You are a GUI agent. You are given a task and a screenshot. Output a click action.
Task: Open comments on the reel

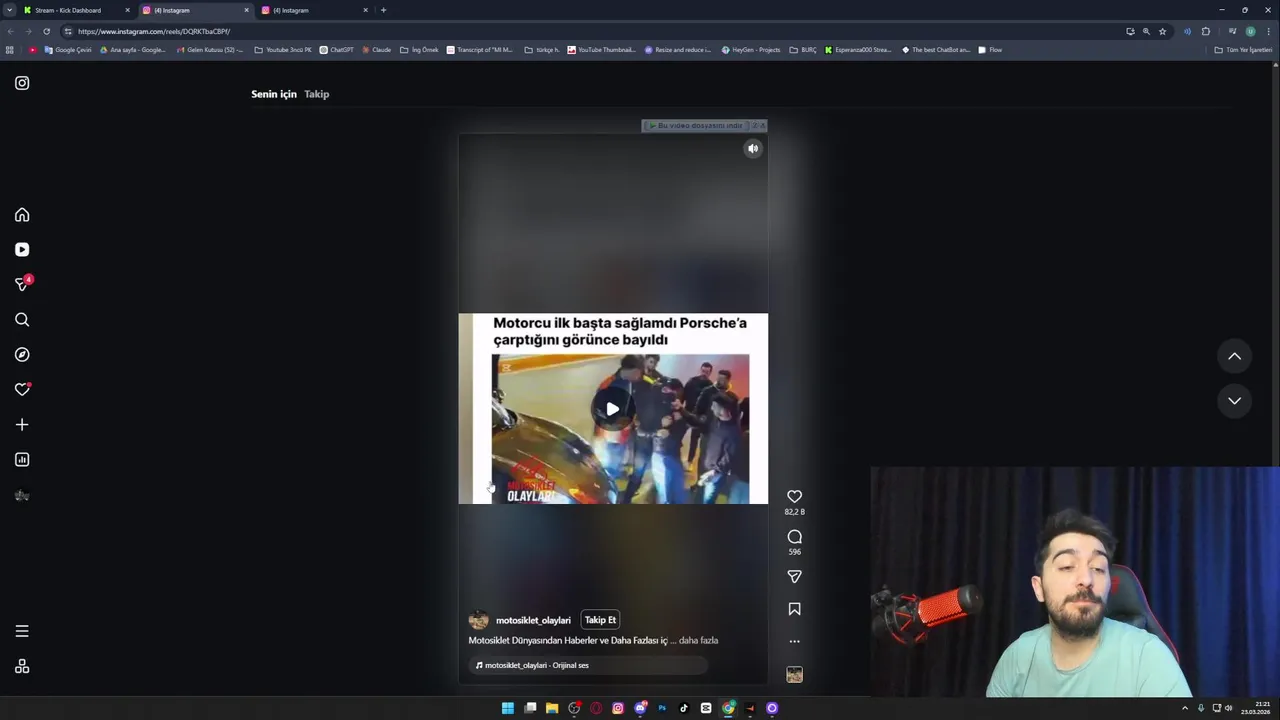[794, 537]
